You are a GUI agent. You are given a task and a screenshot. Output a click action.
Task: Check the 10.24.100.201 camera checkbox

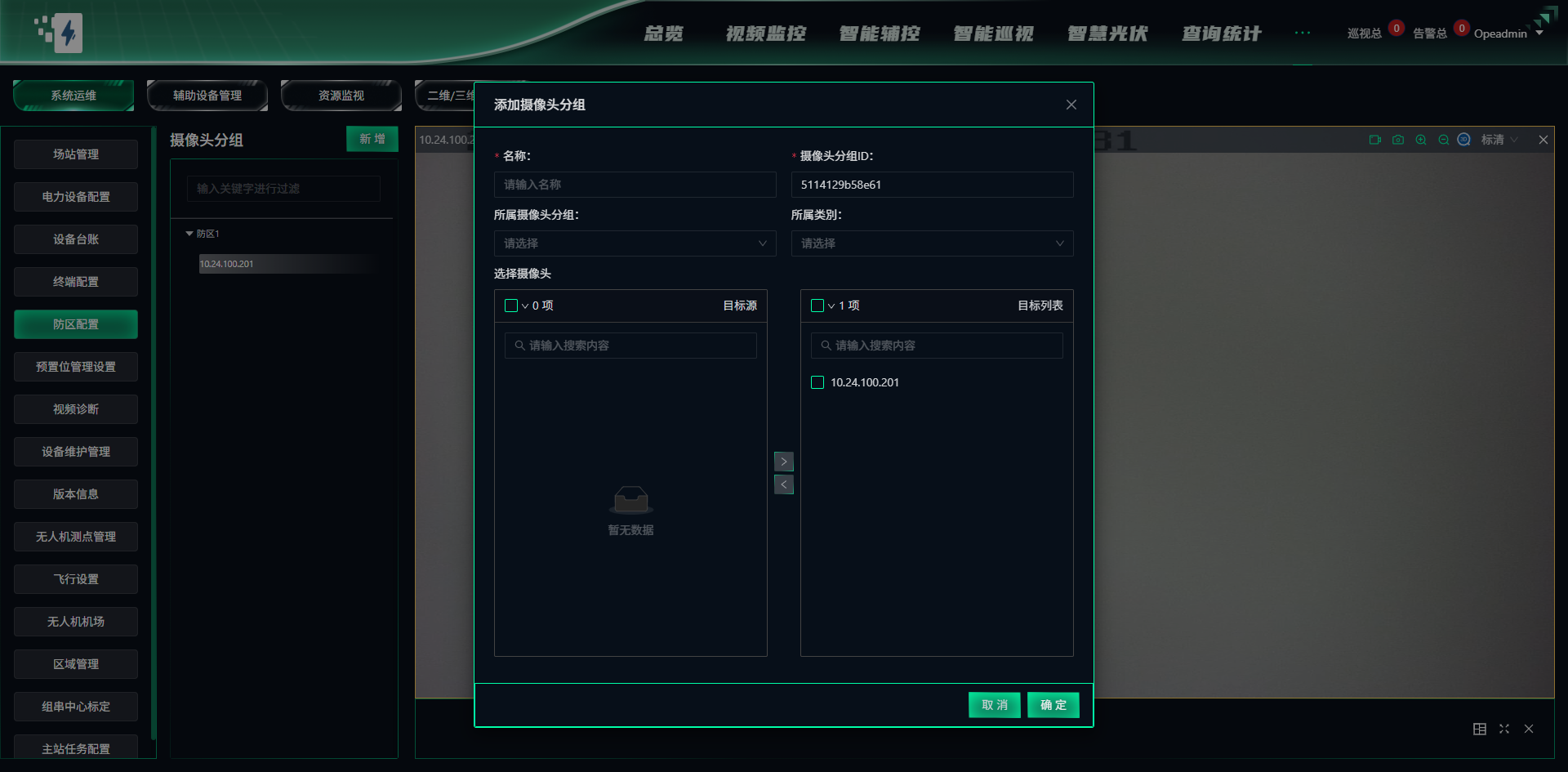pyautogui.click(x=817, y=382)
